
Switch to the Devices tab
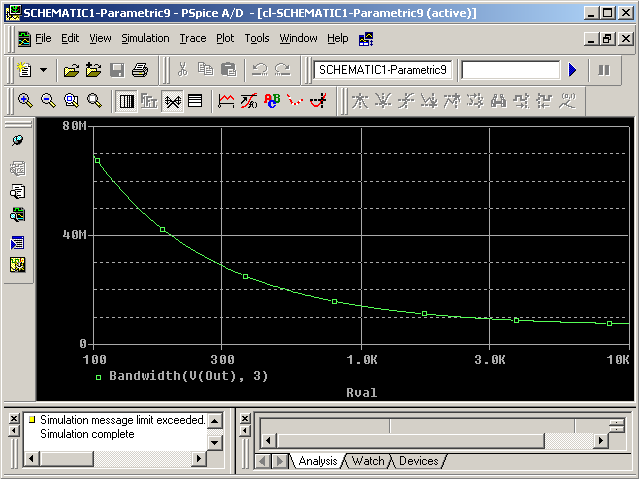(419, 461)
